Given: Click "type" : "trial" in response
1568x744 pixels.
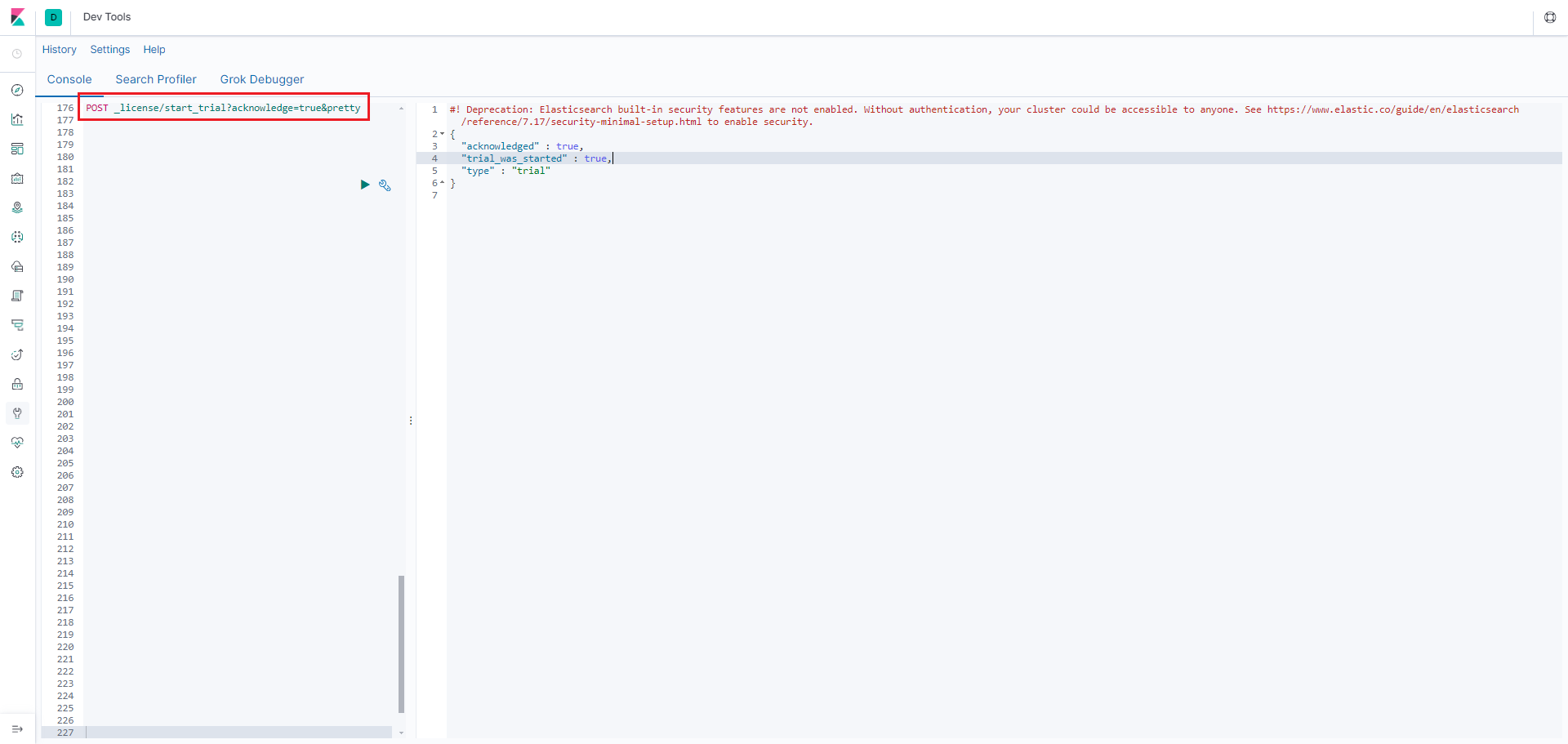Looking at the screenshot, I should pos(506,171).
